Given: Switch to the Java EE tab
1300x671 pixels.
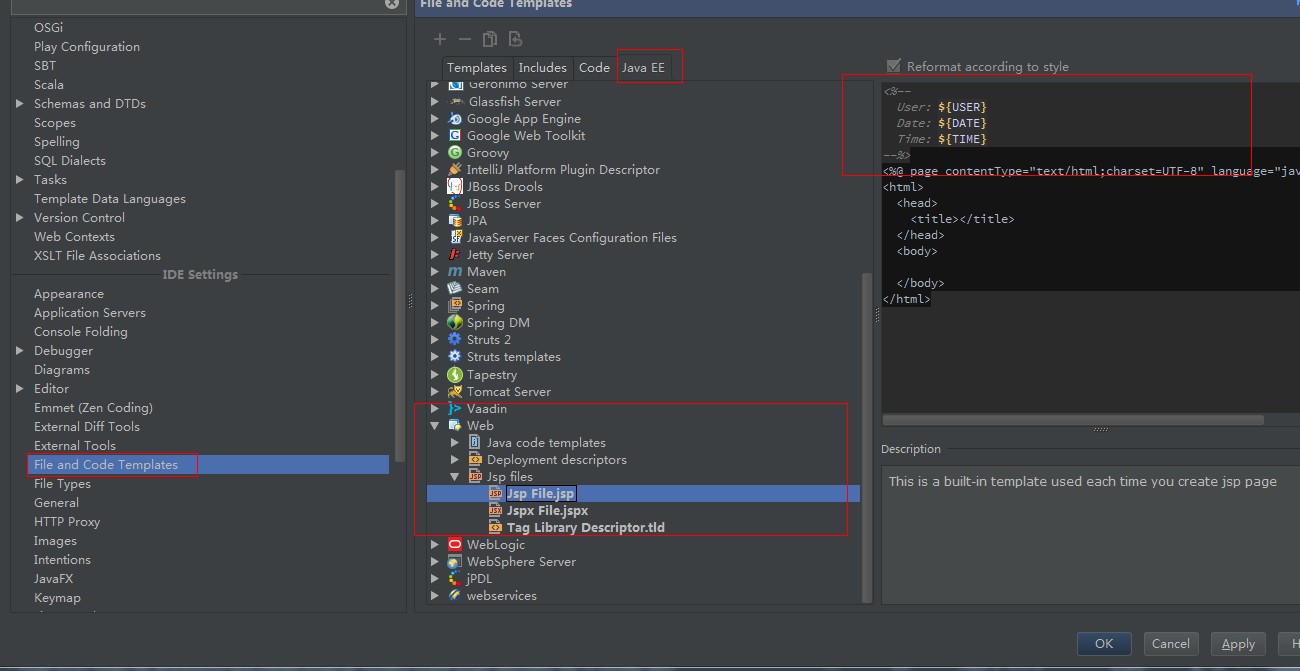Looking at the screenshot, I should tap(643, 68).
